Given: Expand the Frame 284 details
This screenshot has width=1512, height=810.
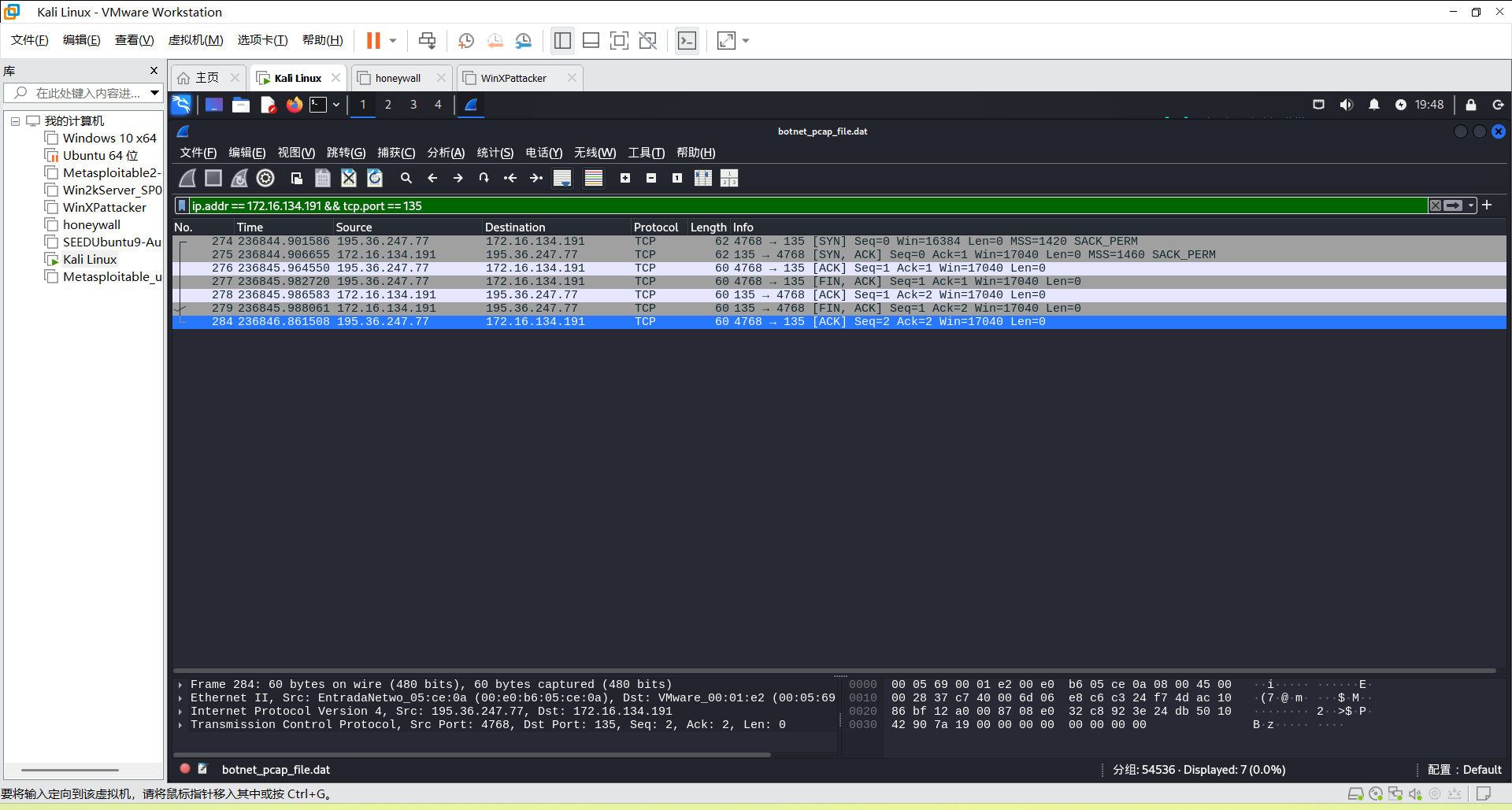Looking at the screenshot, I should pyautogui.click(x=180, y=685).
